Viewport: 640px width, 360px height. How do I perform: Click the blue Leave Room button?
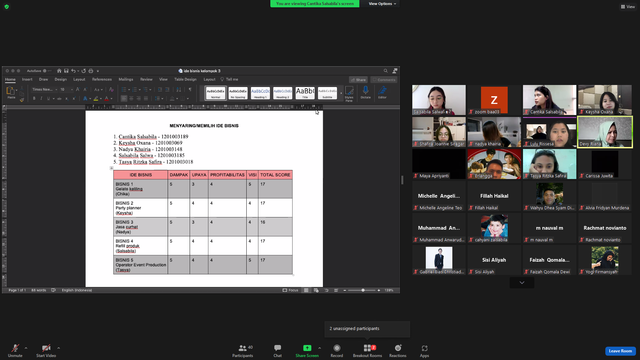coord(620,351)
